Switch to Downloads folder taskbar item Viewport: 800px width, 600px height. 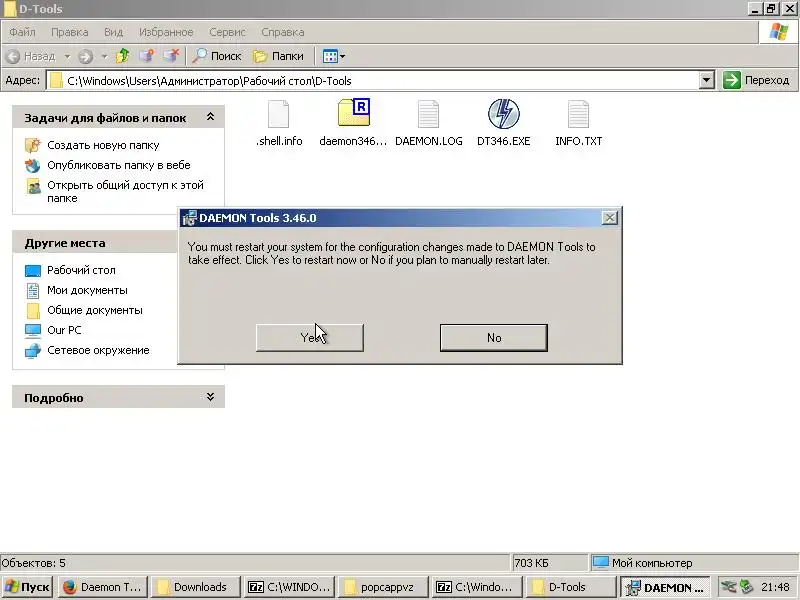click(x=195, y=587)
